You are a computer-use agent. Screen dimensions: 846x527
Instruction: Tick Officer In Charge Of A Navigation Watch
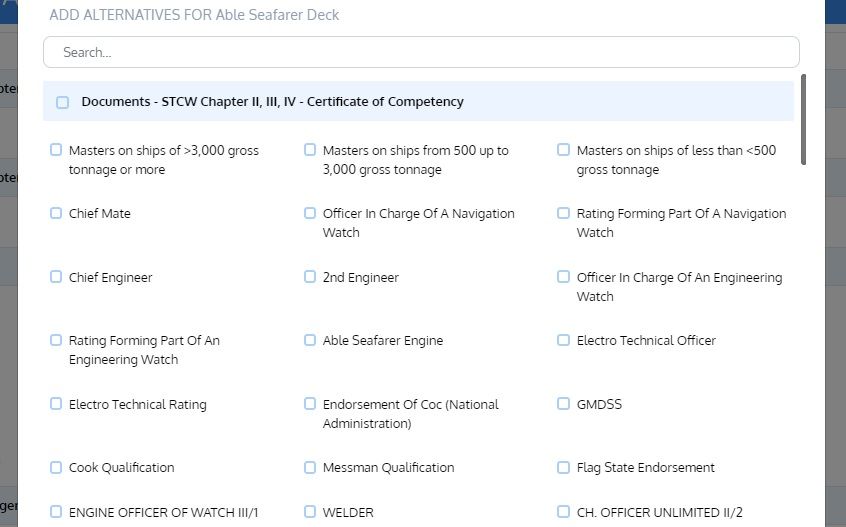point(310,213)
